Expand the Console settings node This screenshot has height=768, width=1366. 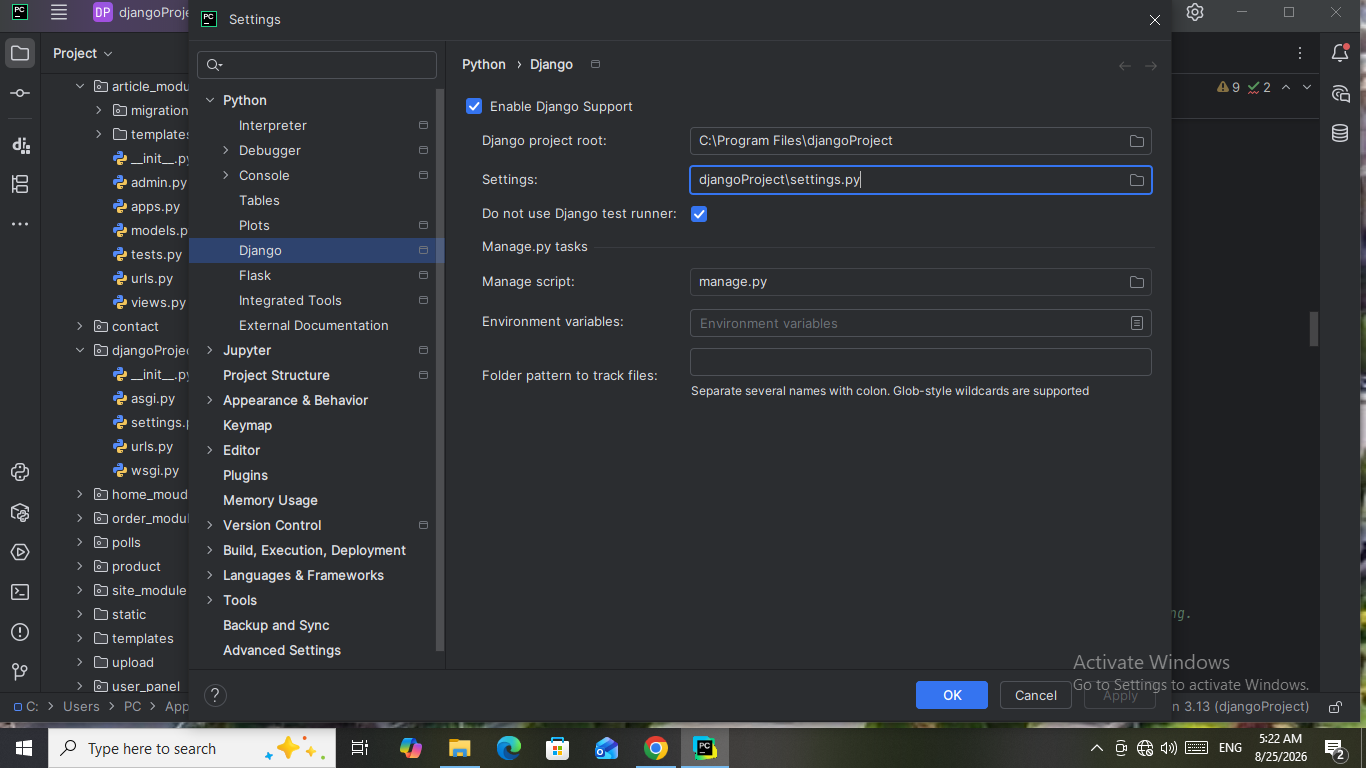[226, 175]
